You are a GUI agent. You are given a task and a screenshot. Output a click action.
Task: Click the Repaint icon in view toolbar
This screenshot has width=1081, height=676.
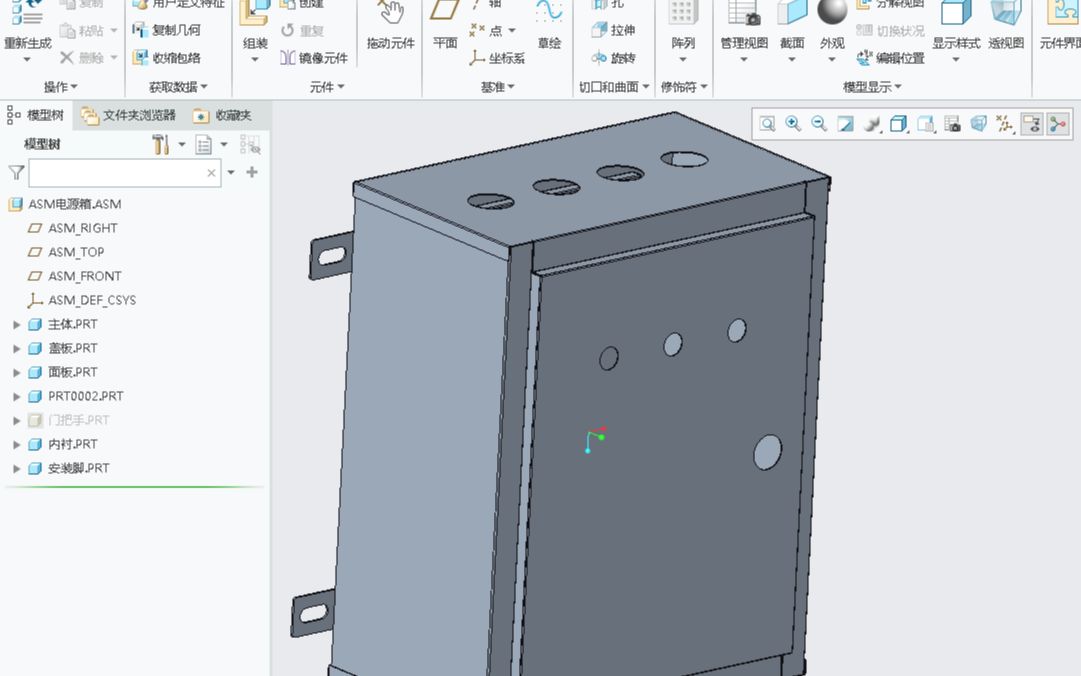(x=845, y=124)
